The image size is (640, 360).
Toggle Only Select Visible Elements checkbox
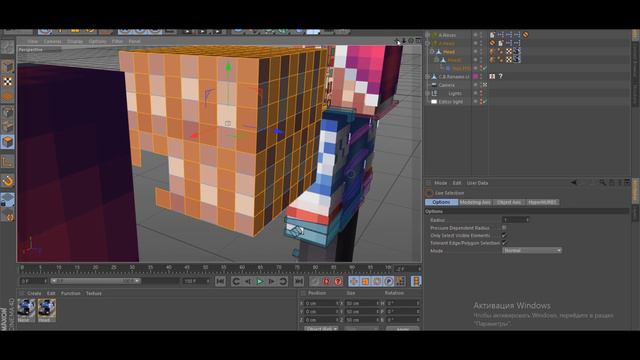coord(504,235)
